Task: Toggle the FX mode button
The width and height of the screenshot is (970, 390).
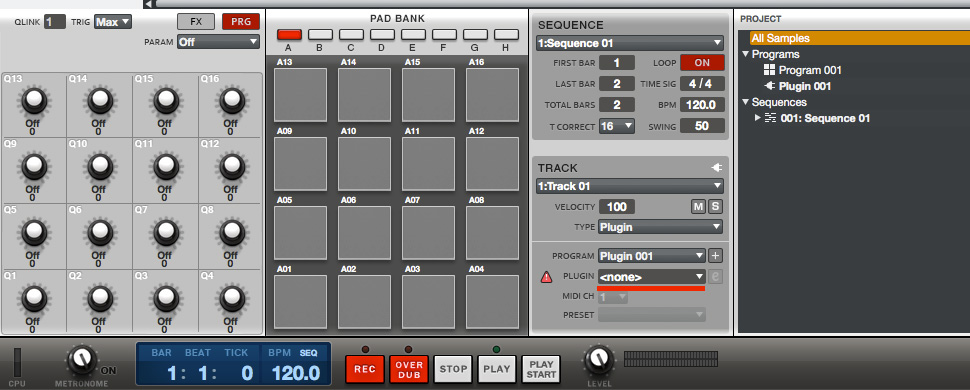Action: [196, 21]
